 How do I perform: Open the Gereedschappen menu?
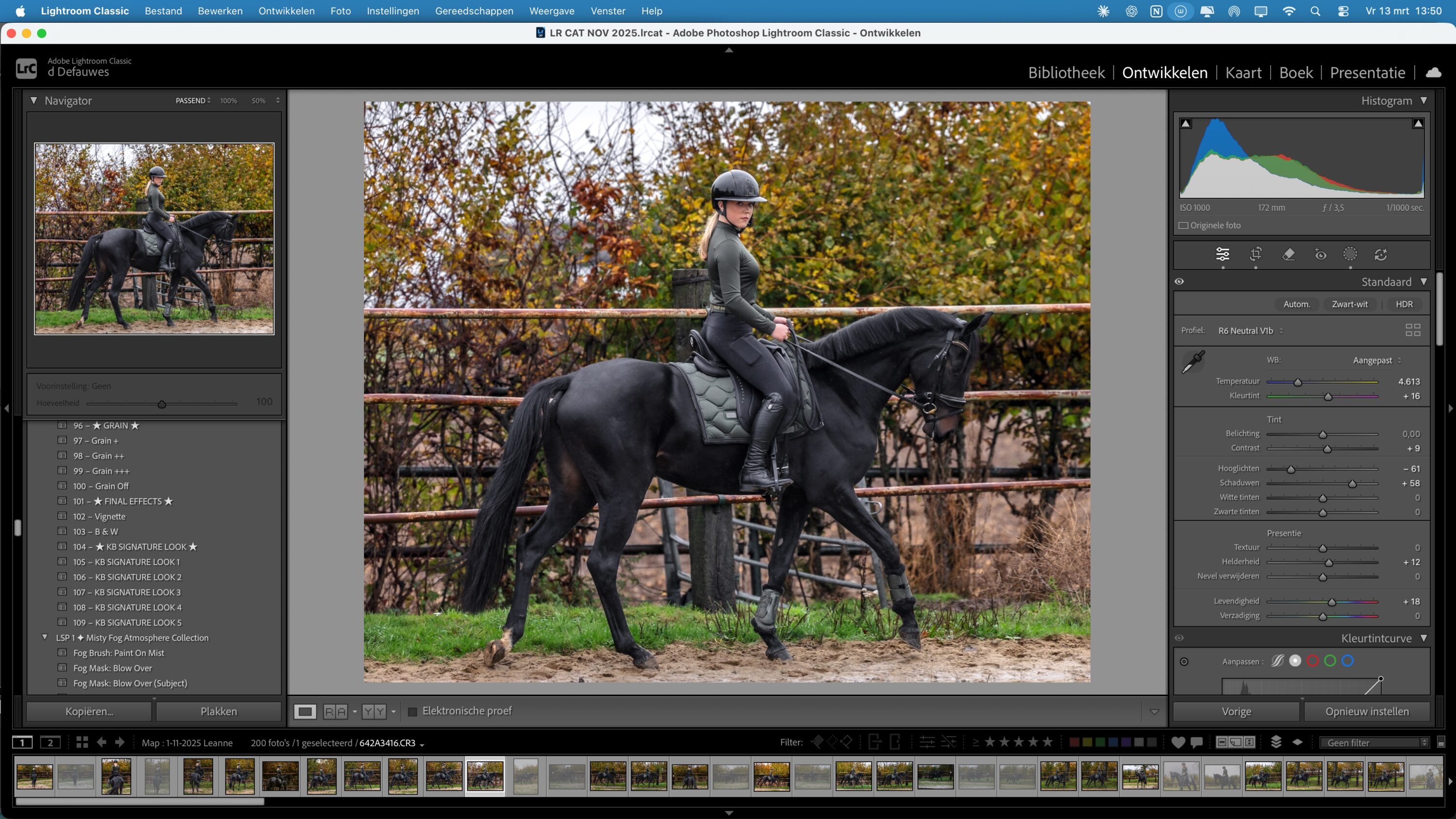pos(474,11)
